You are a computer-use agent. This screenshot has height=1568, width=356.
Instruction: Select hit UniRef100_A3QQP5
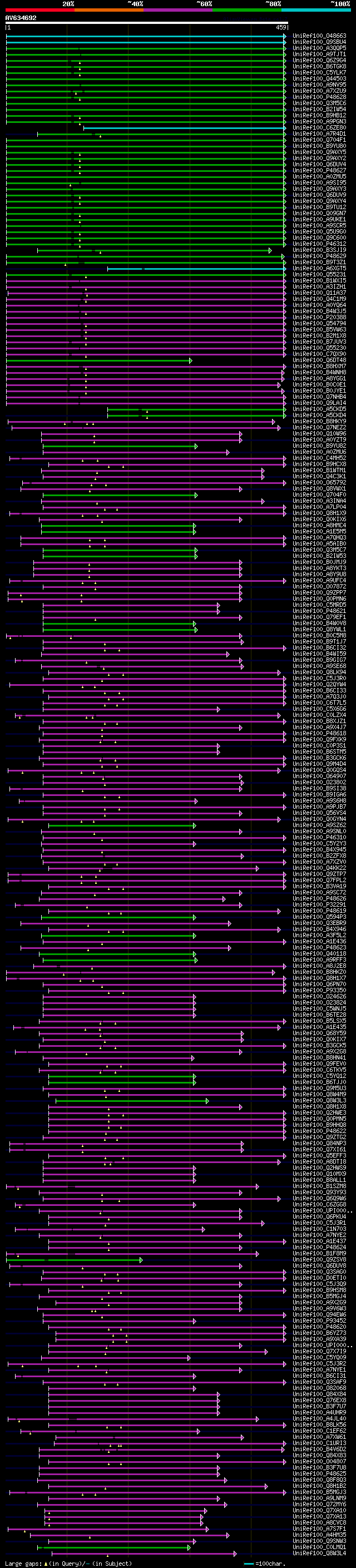319,48
